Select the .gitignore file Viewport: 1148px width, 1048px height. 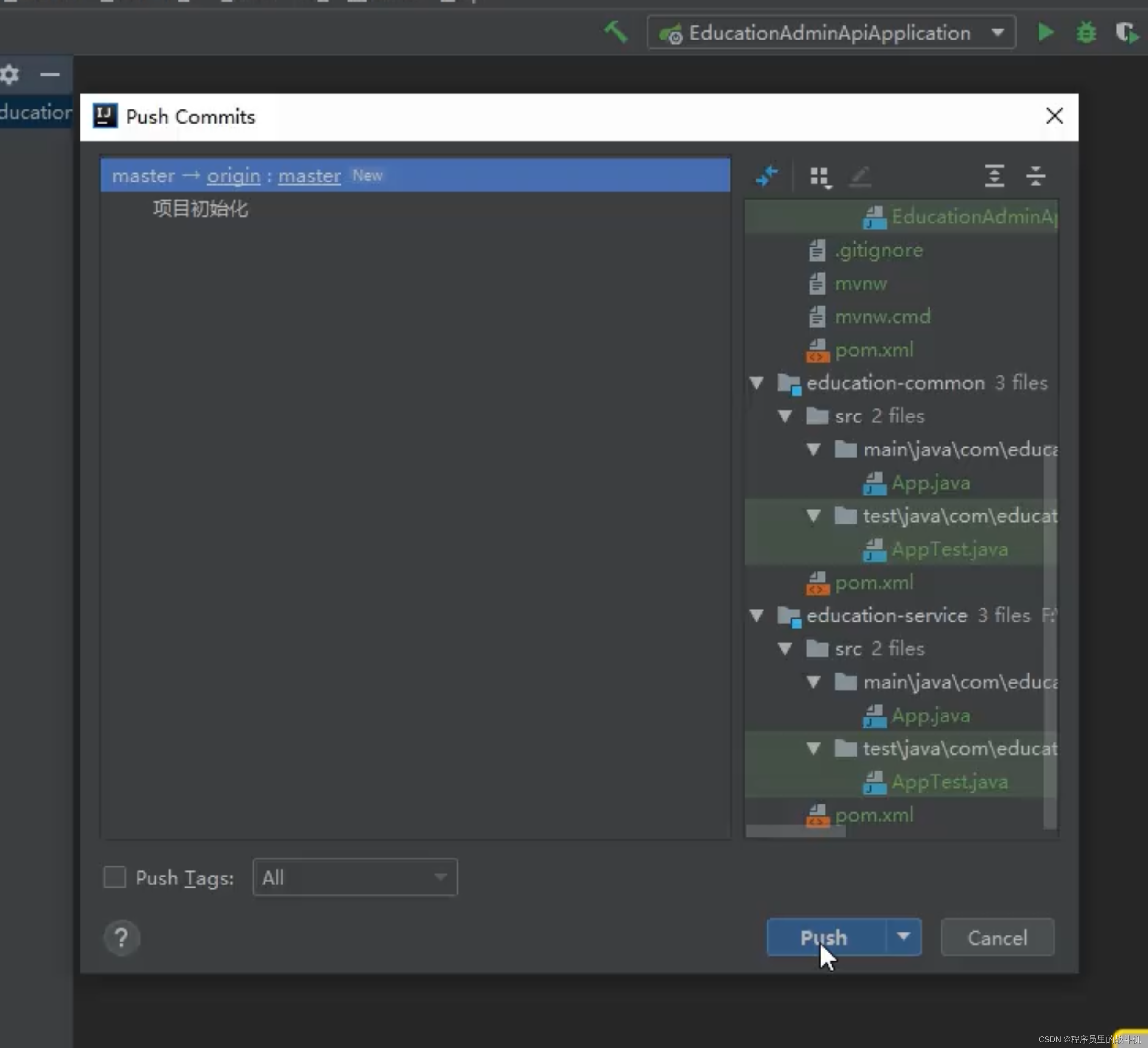[x=879, y=251]
